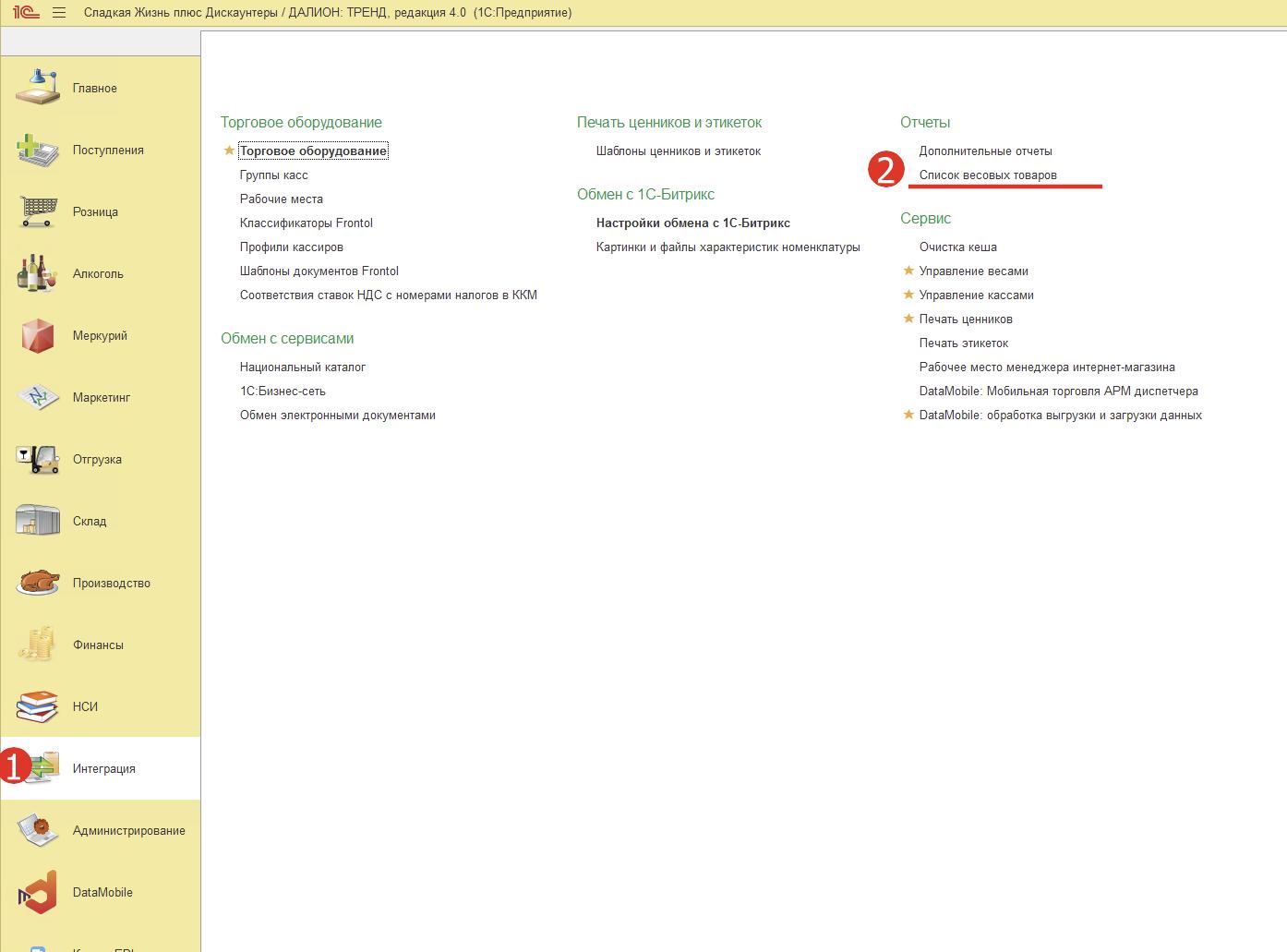Open DataMobile: обработка выгрузки и загрузки данных
The width and height of the screenshot is (1287, 952).
pyautogui.click(x=1061, y=415)
